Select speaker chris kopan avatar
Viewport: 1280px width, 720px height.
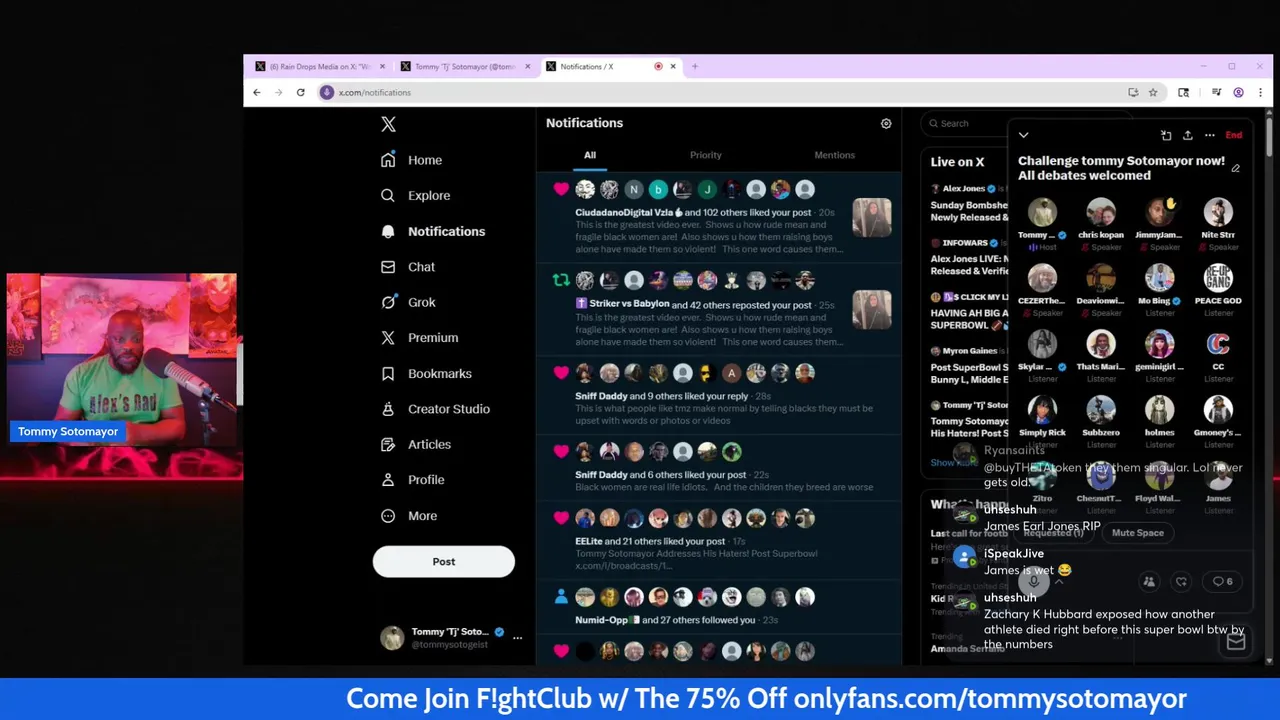(1101, 212)
